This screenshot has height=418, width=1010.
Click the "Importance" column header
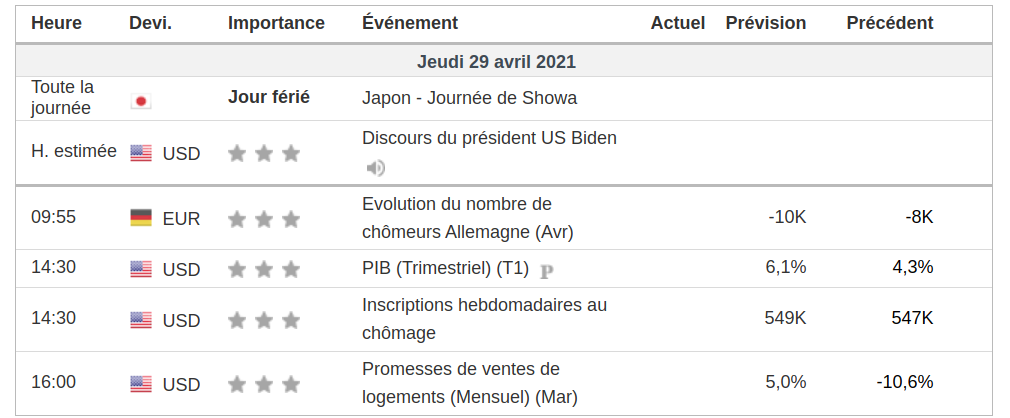coord(276,22)
